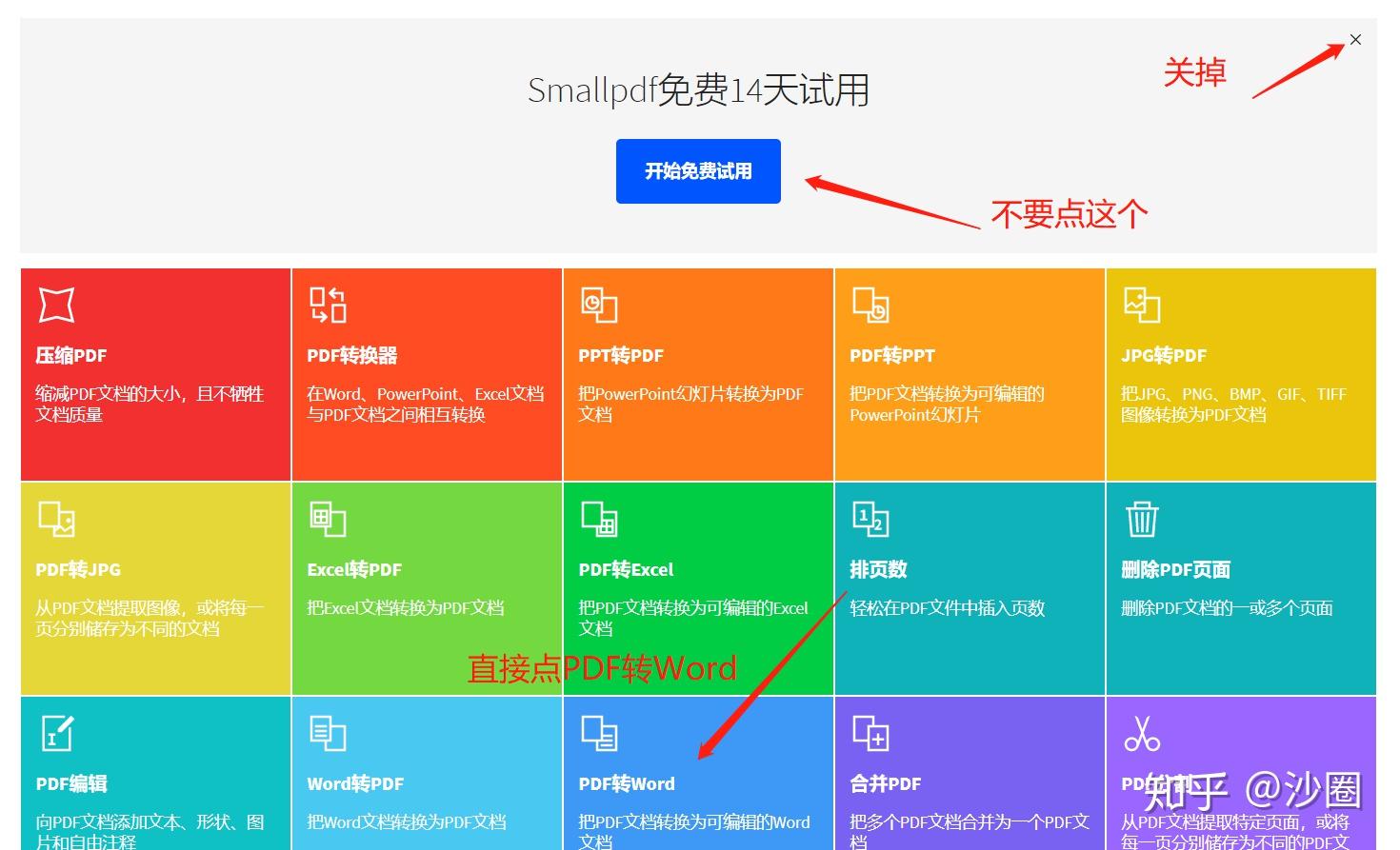
Task: Click description 把PDF文档转换为可编辑的Word文档
Action: (694, 832)
